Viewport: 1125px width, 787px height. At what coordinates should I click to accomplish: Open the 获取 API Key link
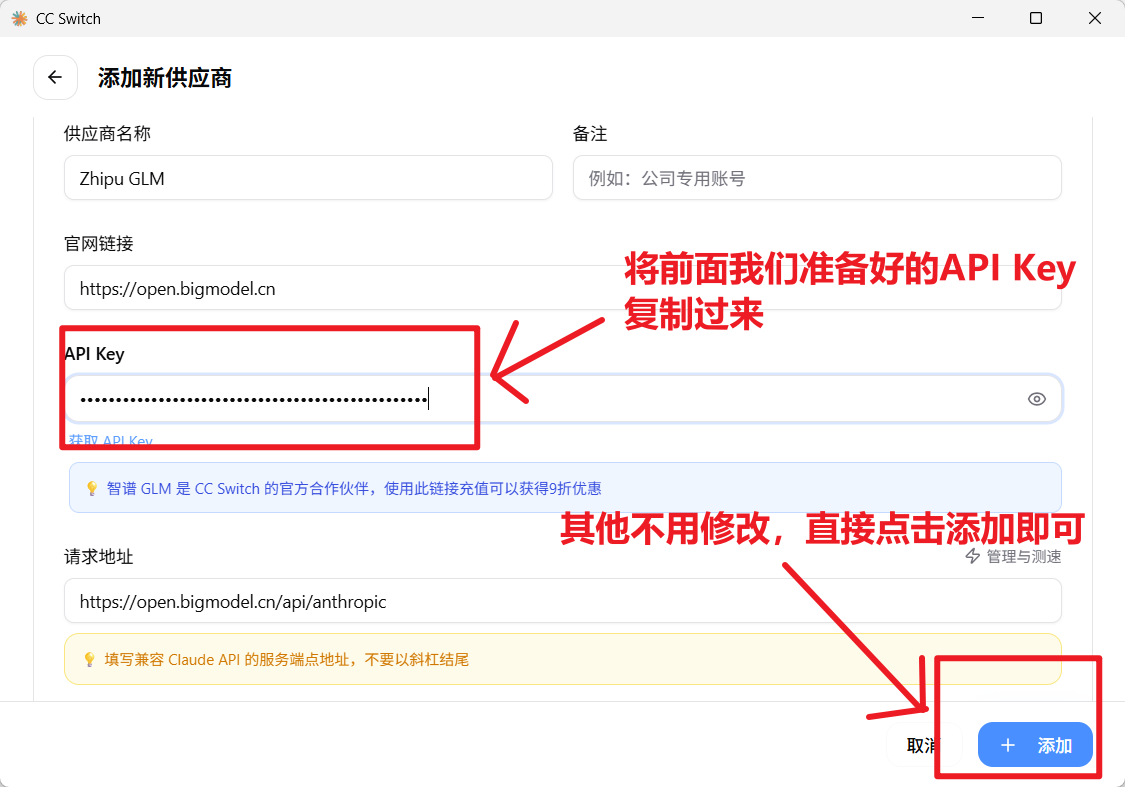[x=110, y=440]
